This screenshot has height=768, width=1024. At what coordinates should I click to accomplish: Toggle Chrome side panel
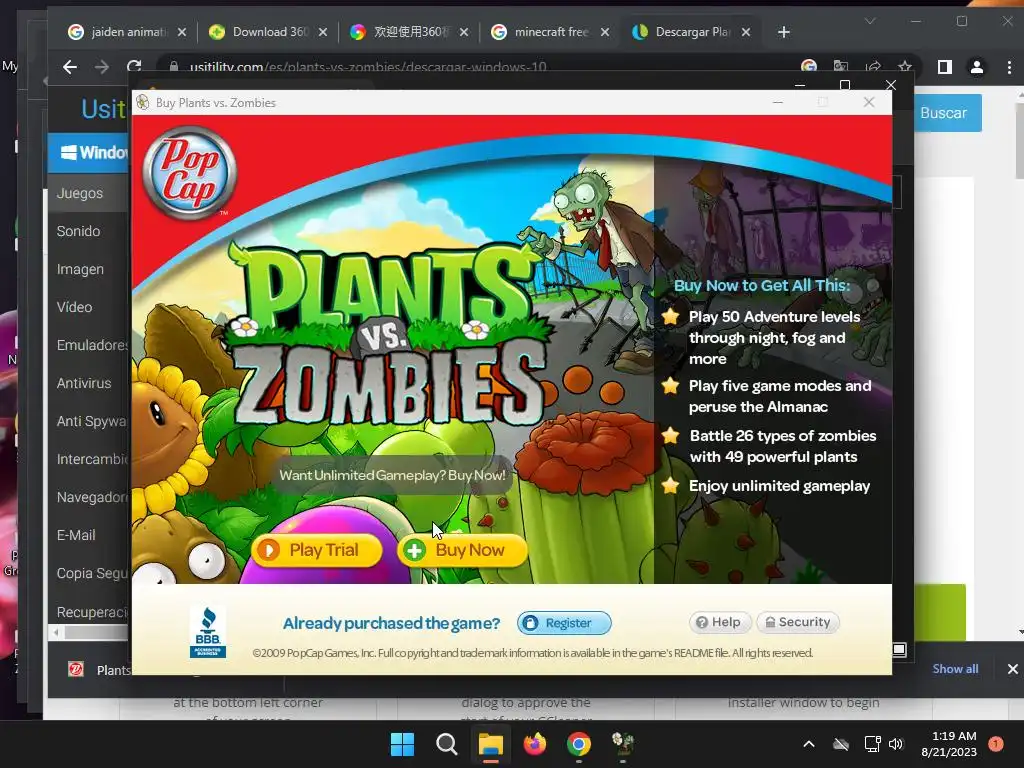point(944,67)
